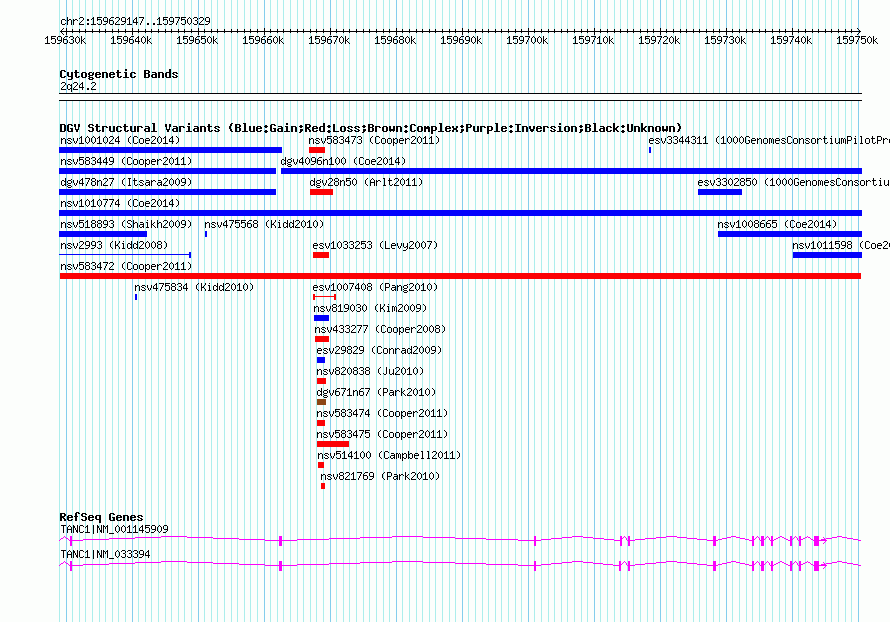The image size is (890, 622).
Task: Open nsv433277 (Cooper2008) label
Action: click(380, 329)
